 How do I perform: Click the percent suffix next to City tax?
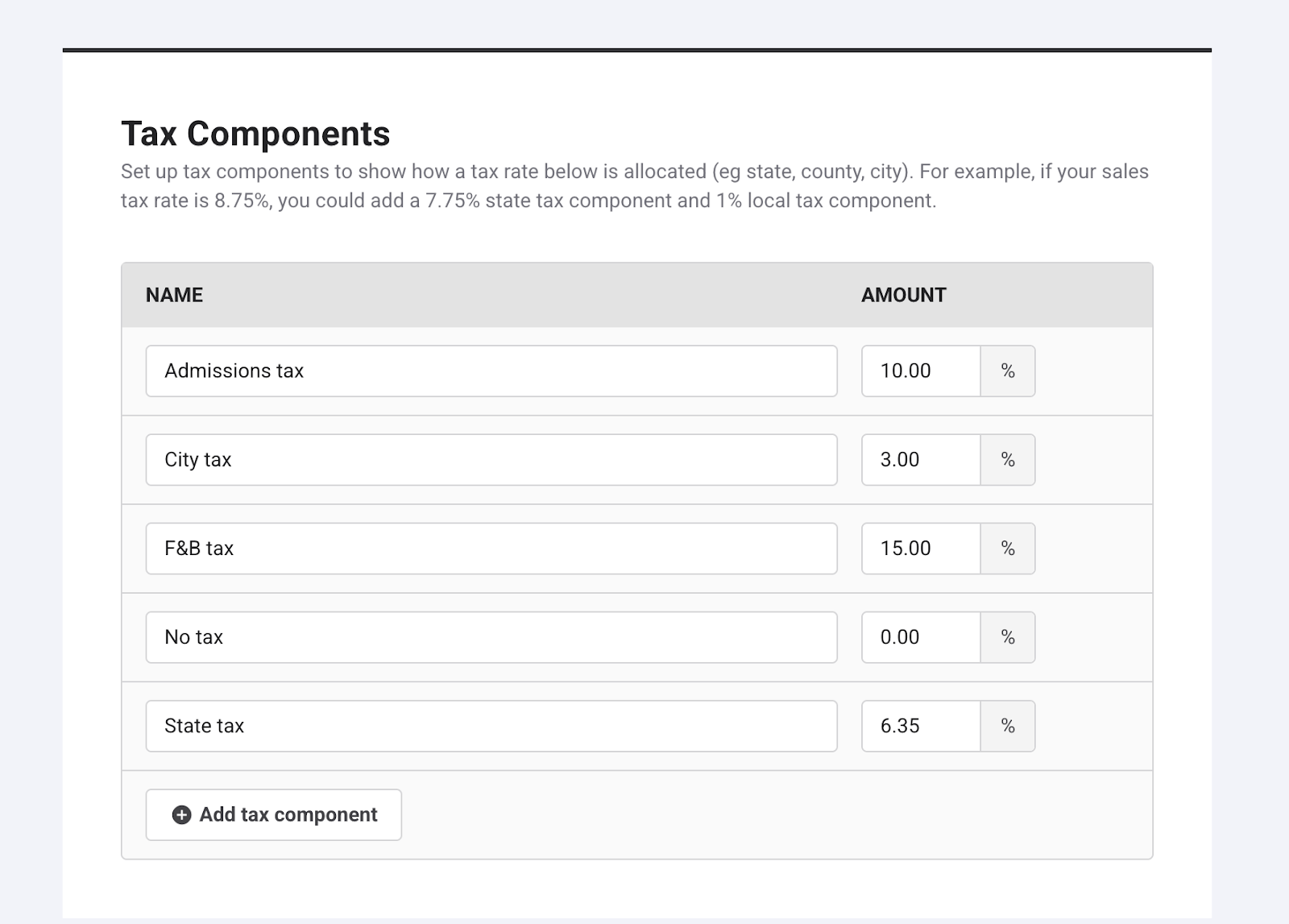click(1007, 460)
